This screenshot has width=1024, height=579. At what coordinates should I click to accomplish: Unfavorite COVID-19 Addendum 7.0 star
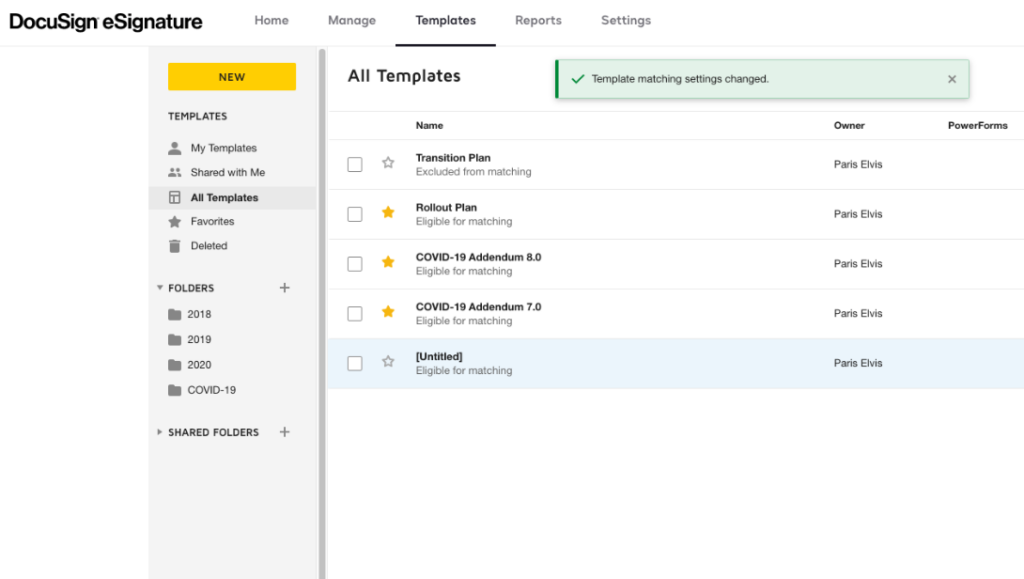tap(388, 311)
